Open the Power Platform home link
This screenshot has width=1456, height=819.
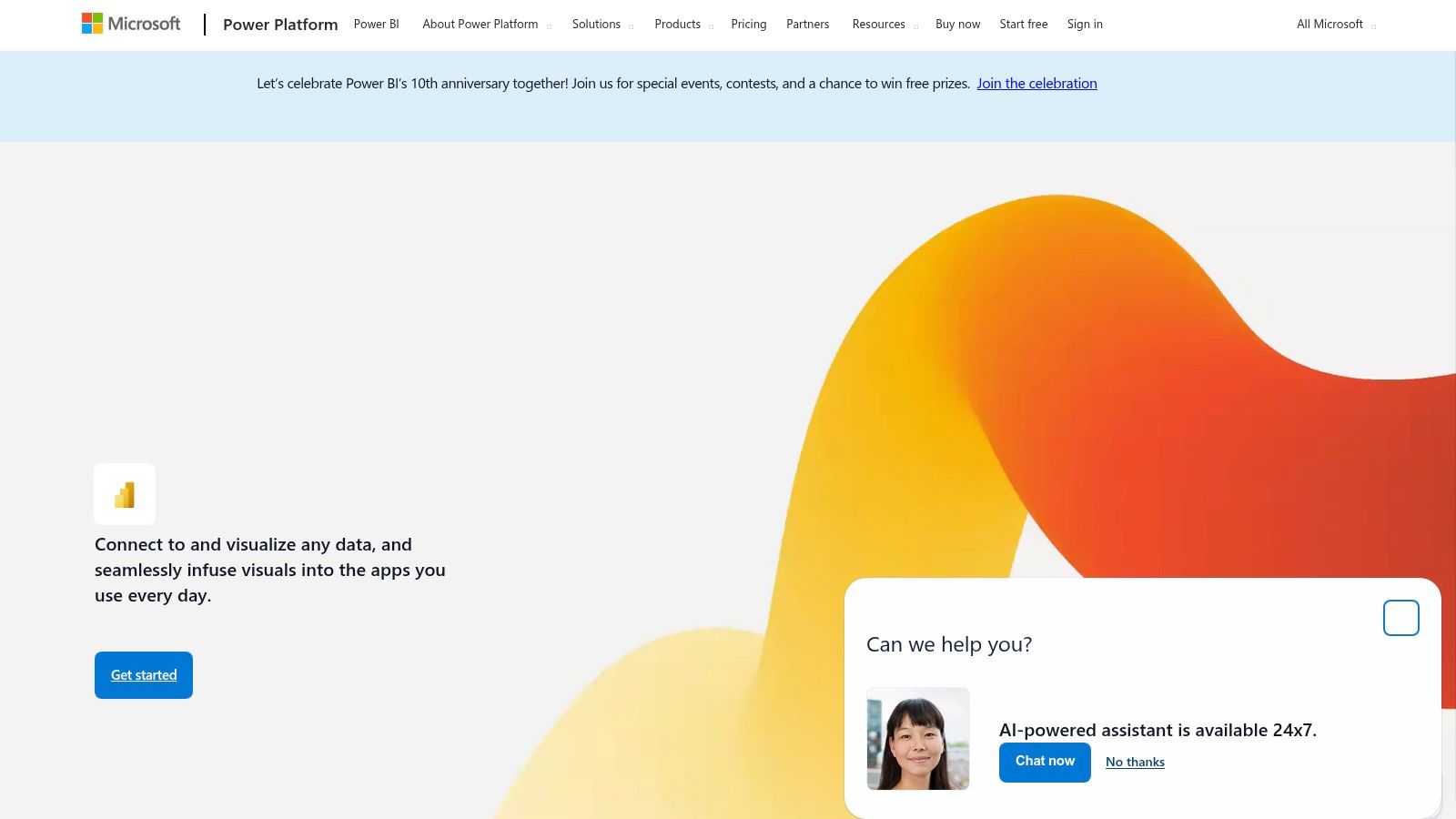[x=280, y=25]
